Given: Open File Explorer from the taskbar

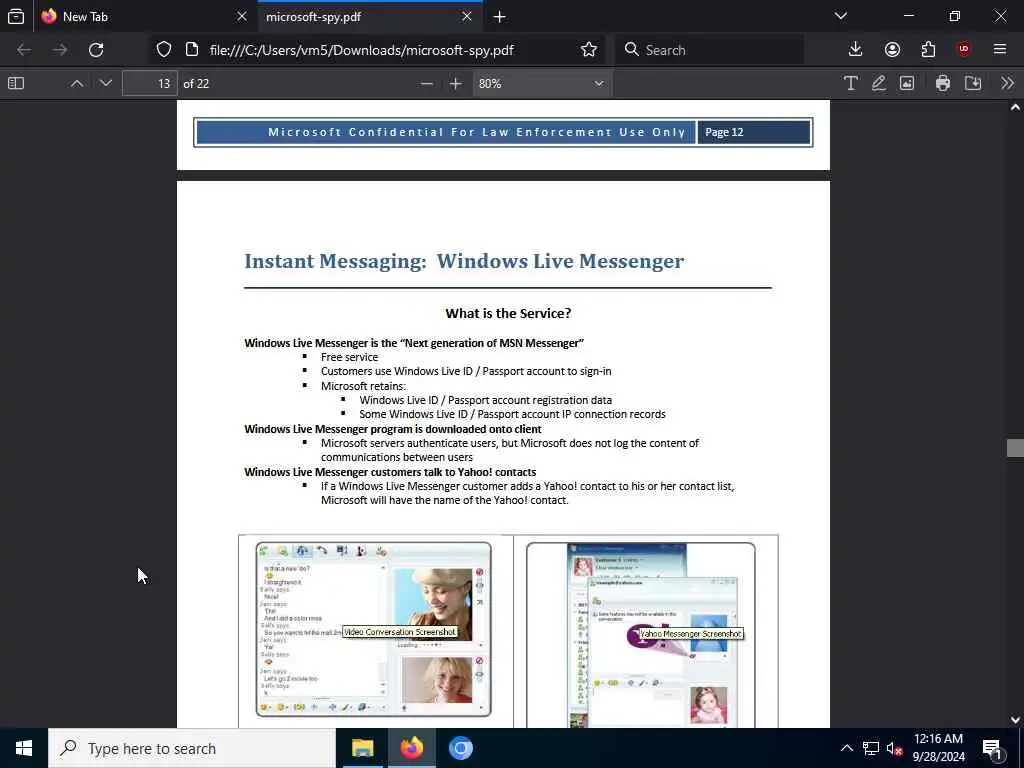Looking at the screenshot, I should click(362, 748).
